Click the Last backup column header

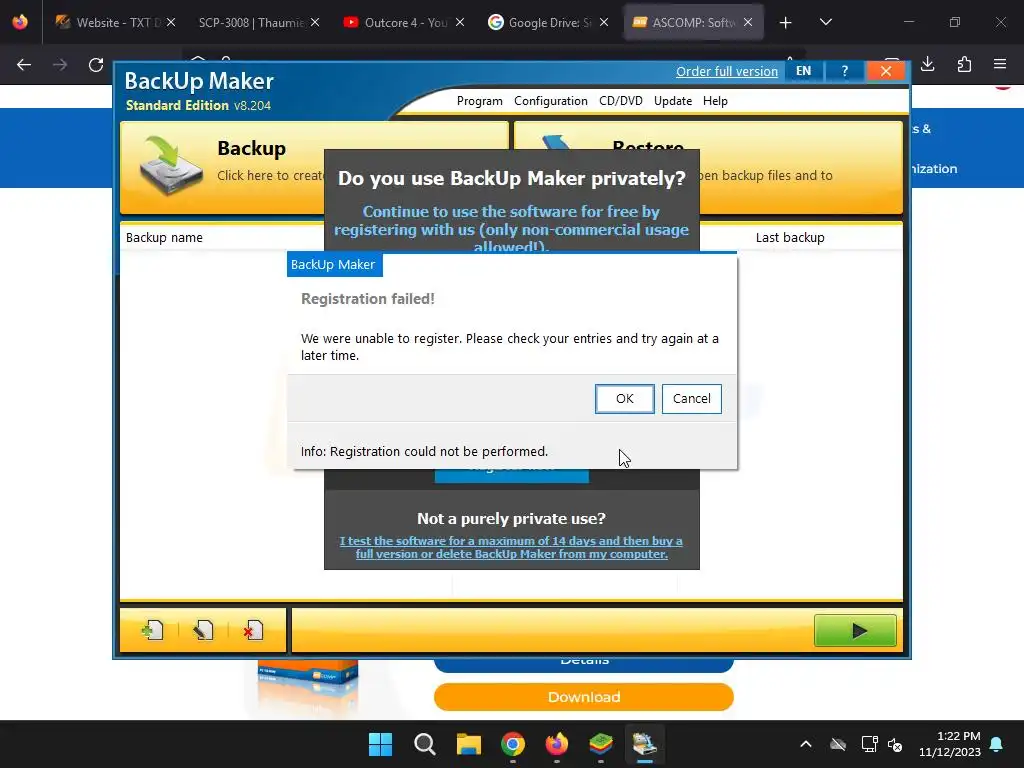pos(790,238)
